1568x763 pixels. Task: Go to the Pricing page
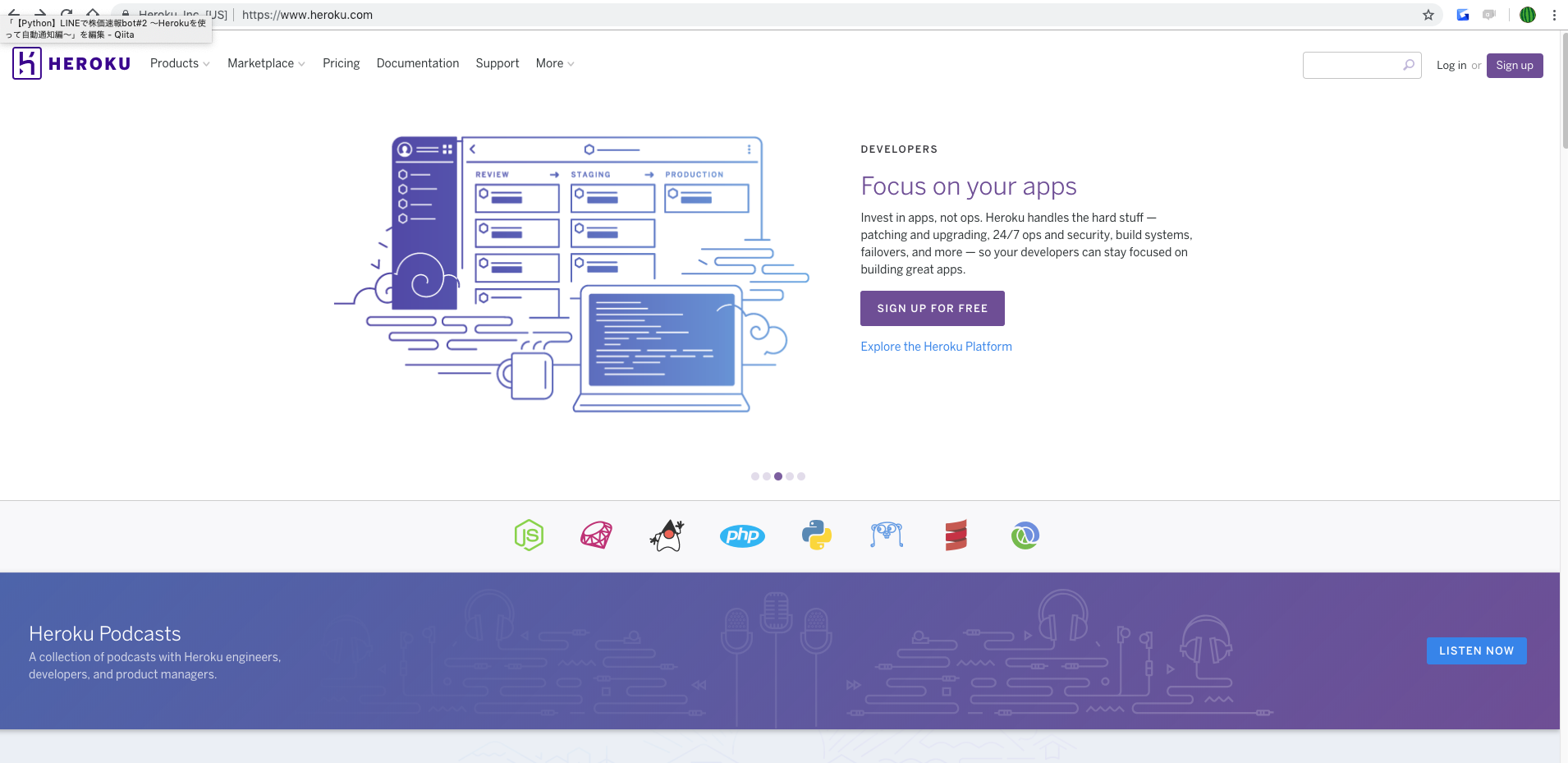tap(342, 63)
